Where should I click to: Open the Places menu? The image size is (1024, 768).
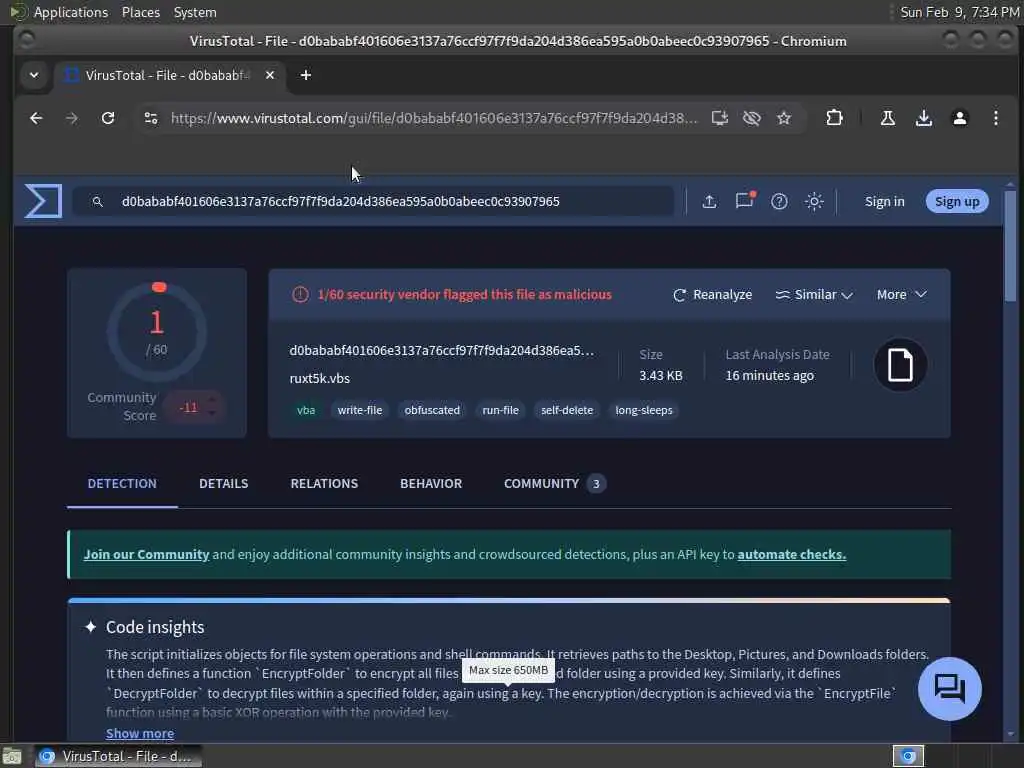(140, 12)
